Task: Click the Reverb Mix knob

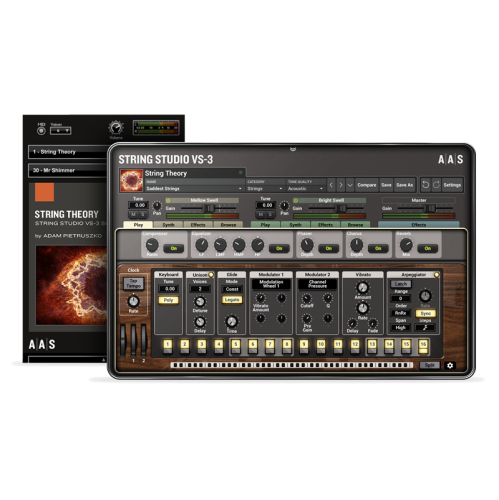Action: pos(406,245)
